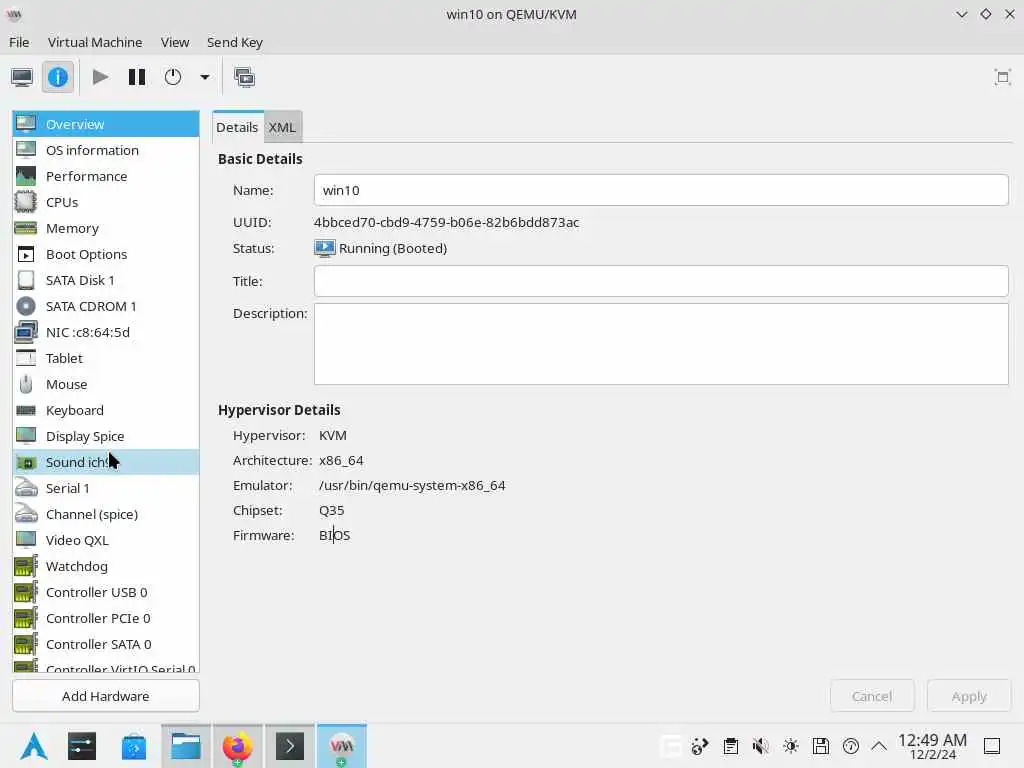Open manage VM snapshots icon
1024x768 pixels.
(x=244, y=77)
